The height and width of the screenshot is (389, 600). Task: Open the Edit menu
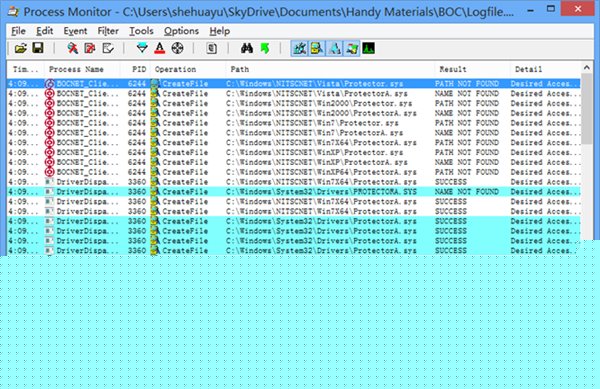(x=44, y=31)
